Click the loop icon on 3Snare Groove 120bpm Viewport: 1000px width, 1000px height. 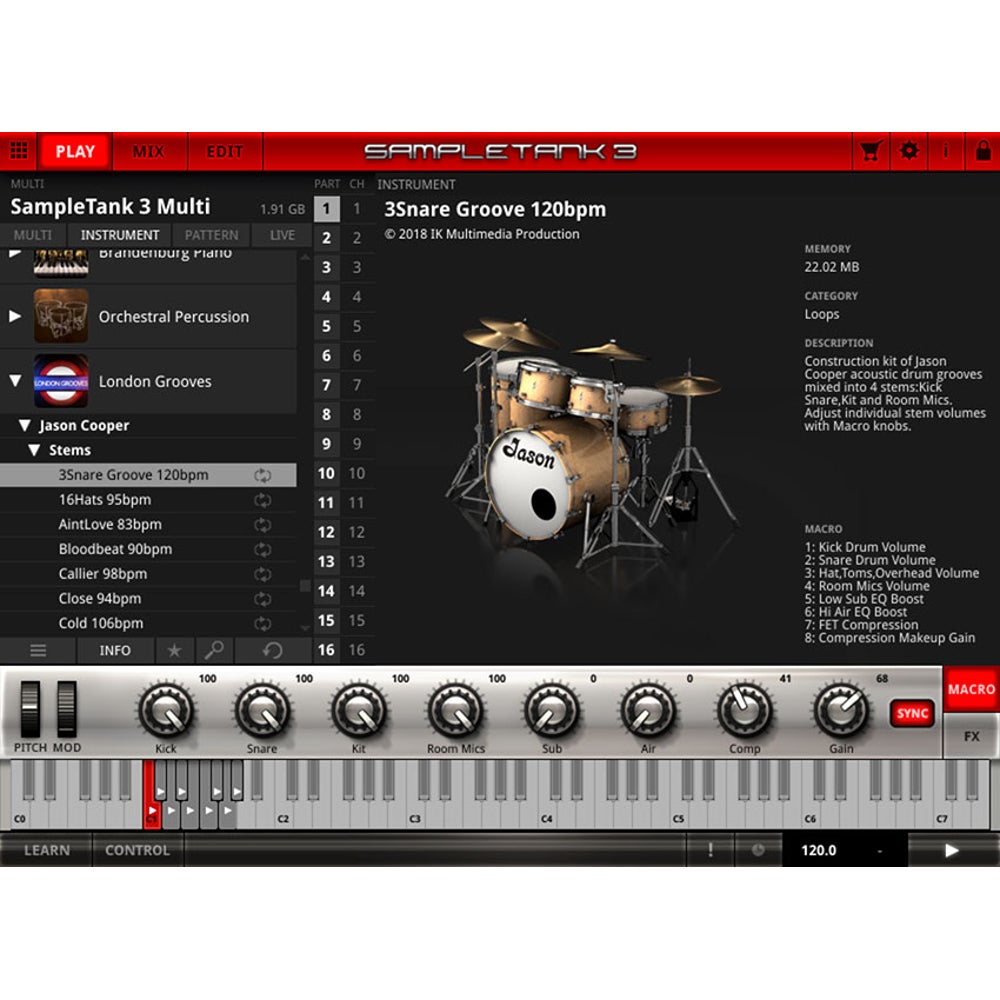point(262,475)
